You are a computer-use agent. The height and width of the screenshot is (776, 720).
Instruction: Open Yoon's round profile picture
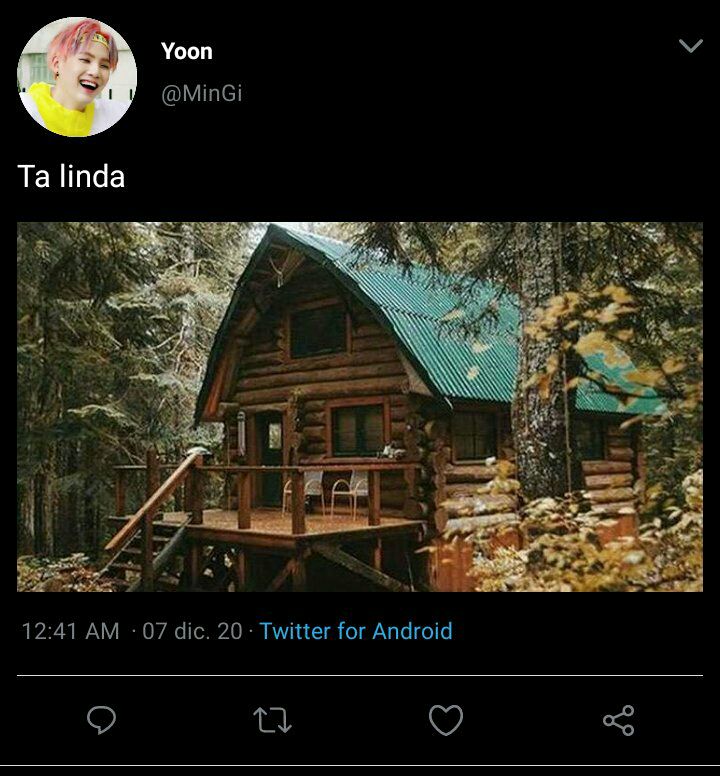77,77
